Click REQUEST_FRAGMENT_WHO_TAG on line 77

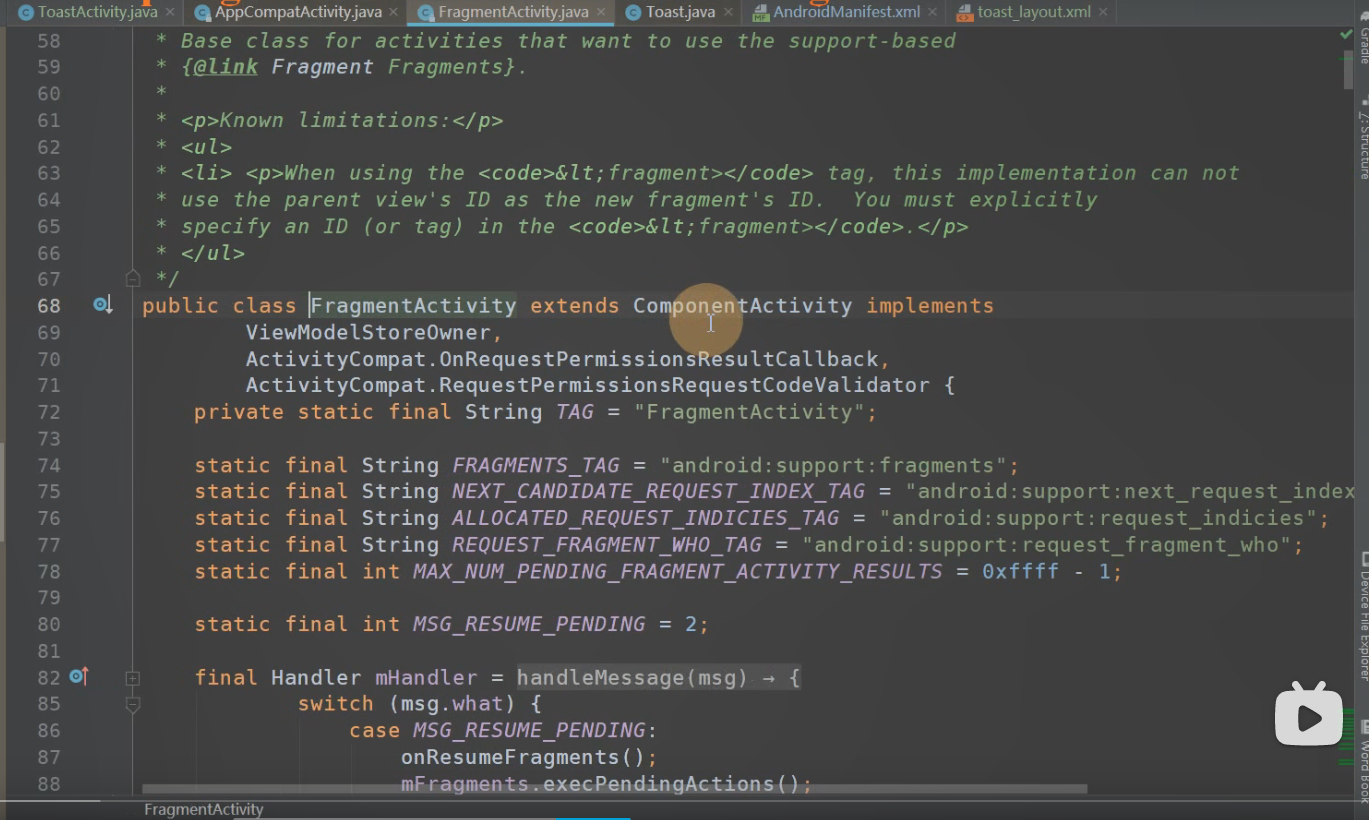click(x=607, y=545)
